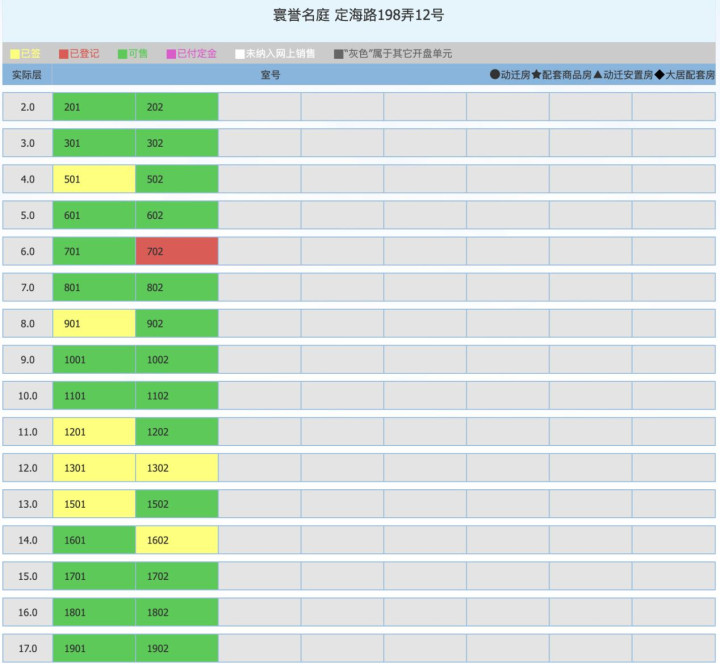Click the red 已登记 legend swatch
Screen dimensions: 720x664
pyautogui.click(x=64, y=53)
